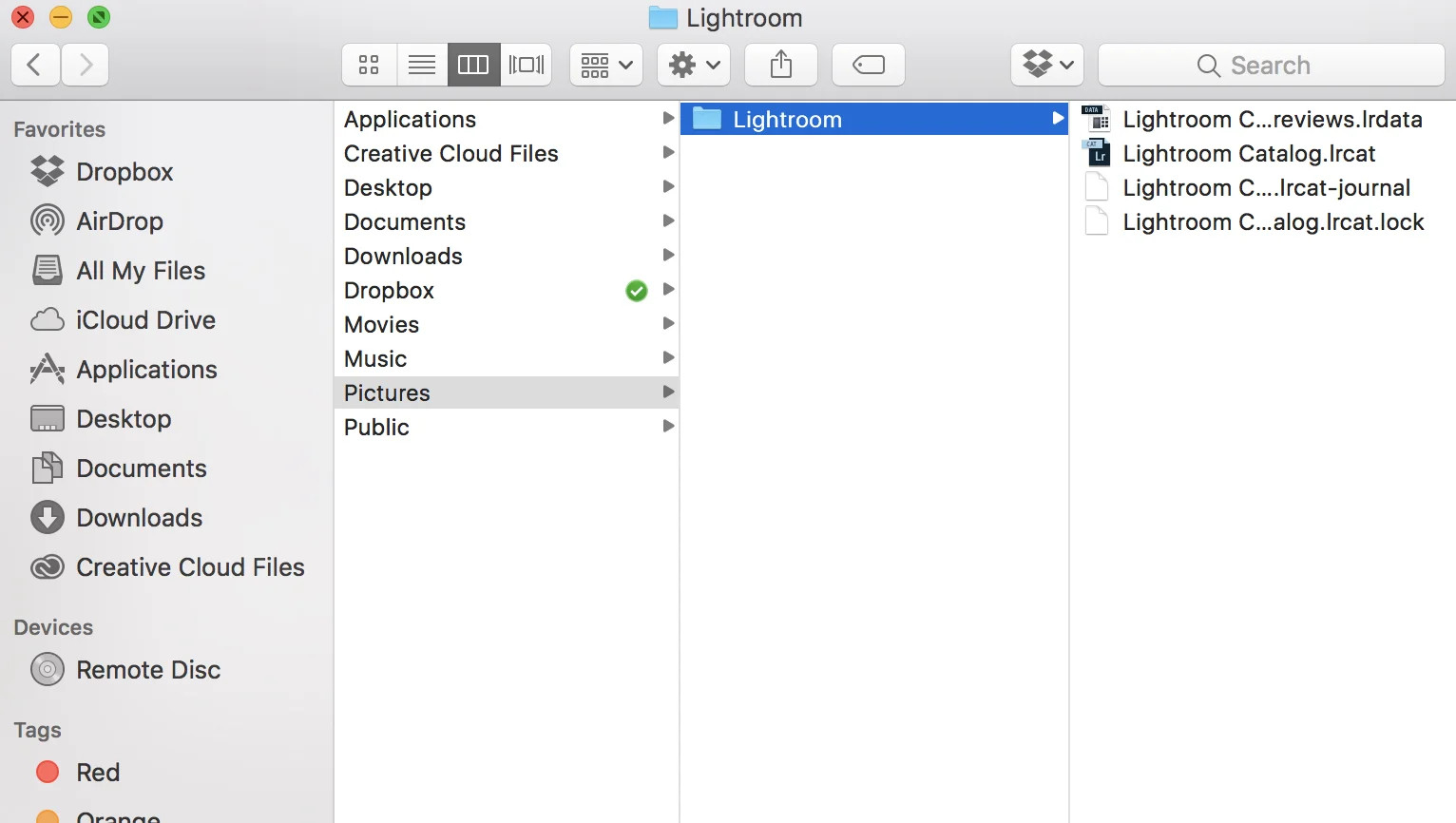Select the Lightroom folder row
1456x823 pixels.
pyautogui.click(x=874, y=119)
